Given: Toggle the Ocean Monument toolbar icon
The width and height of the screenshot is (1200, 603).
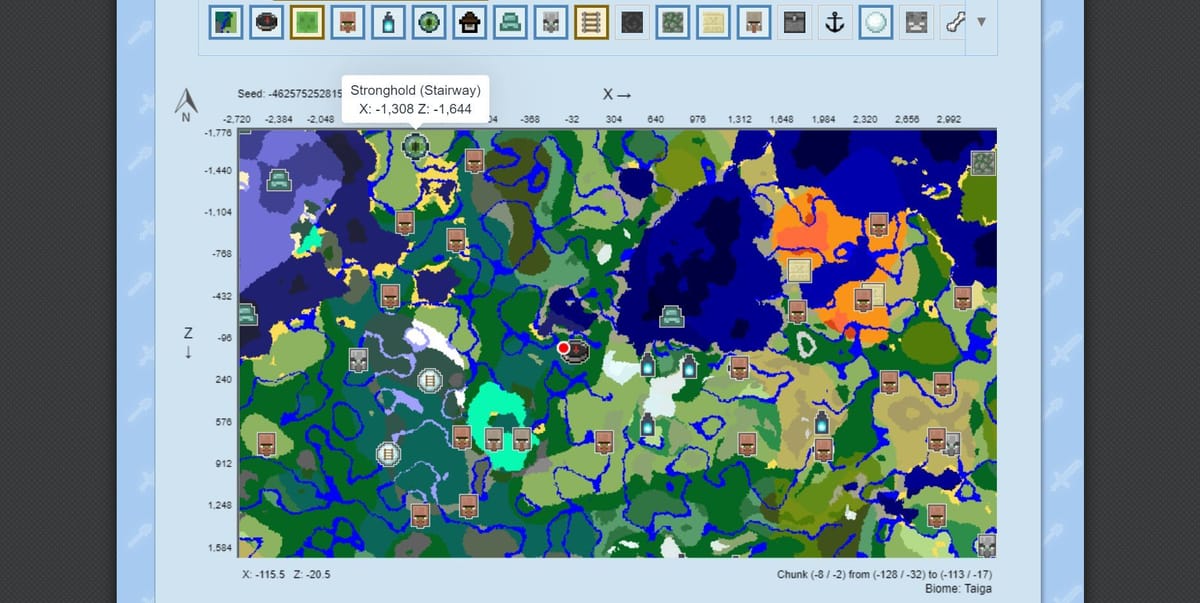Looking at the screenshot, I should 510,23.
